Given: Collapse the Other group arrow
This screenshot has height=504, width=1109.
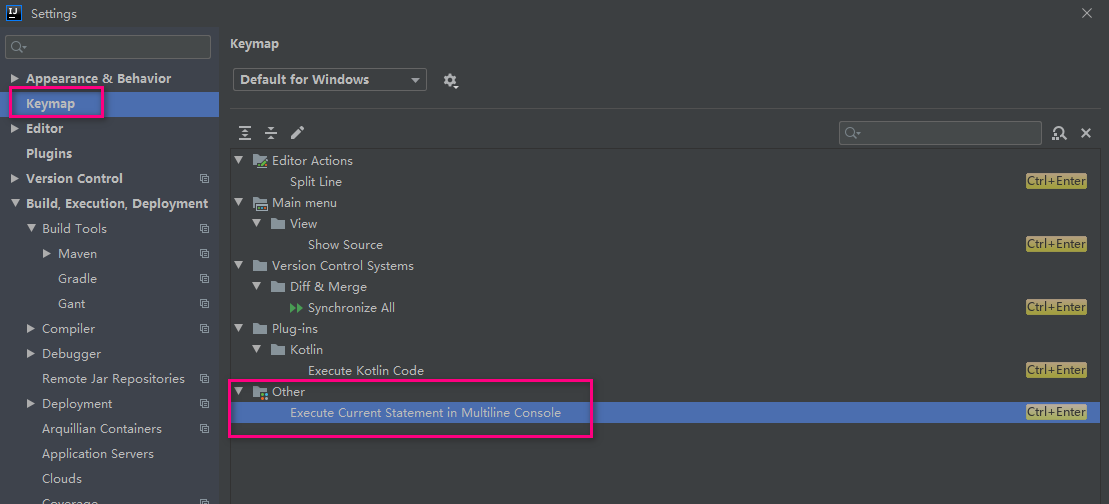Looking at the screenshot, I should pyautogui.click(x=239, y=392).
